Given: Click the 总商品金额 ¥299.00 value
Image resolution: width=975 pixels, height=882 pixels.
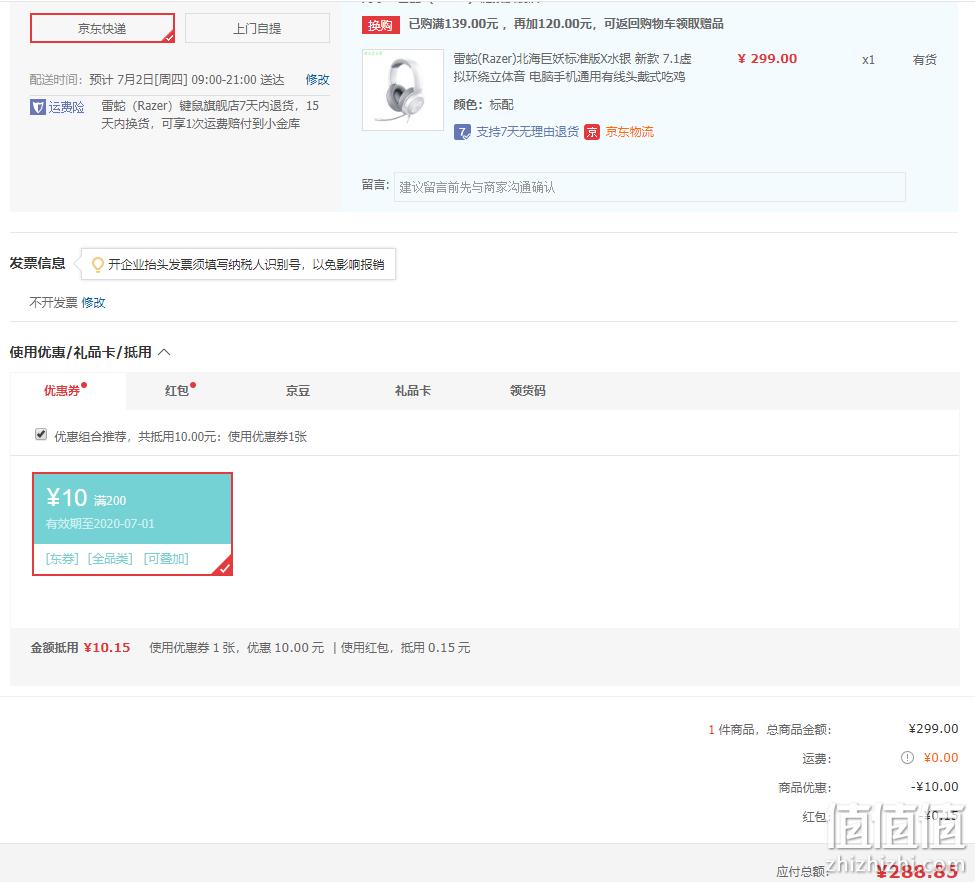Looking at the screenshot, I should (933, 729).
